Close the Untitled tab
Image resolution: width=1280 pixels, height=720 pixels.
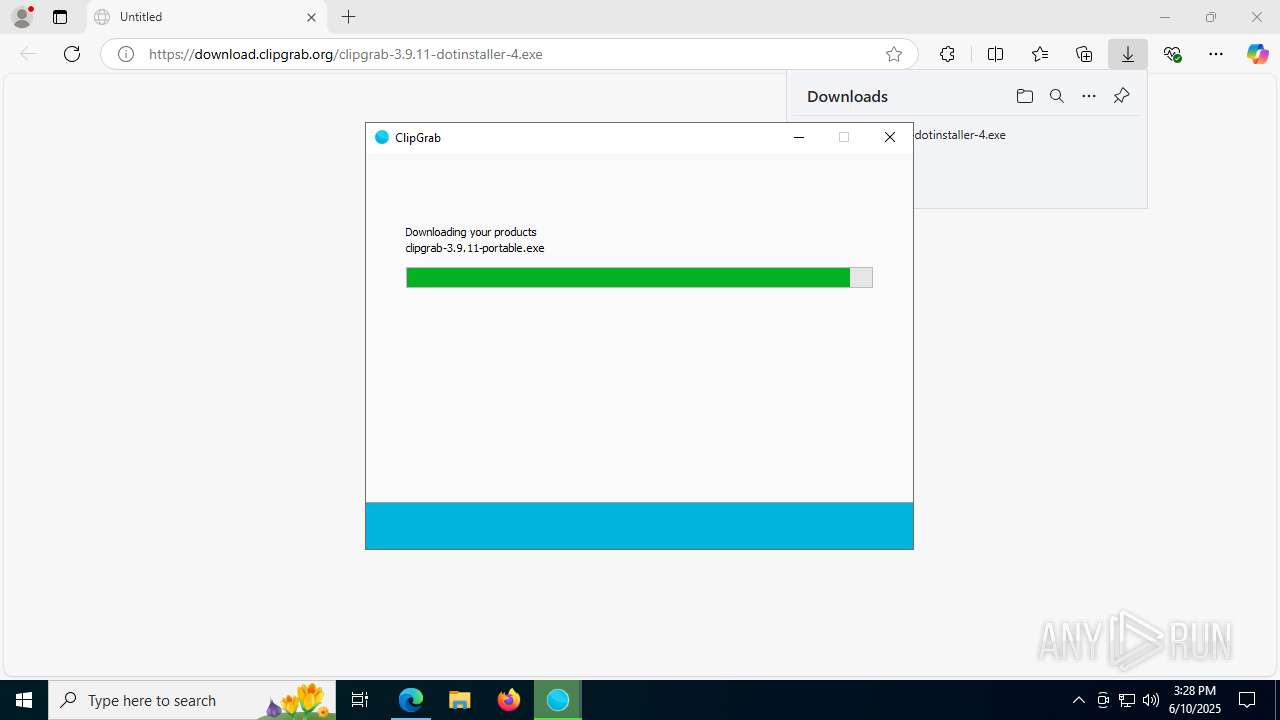tap(311, 17)
